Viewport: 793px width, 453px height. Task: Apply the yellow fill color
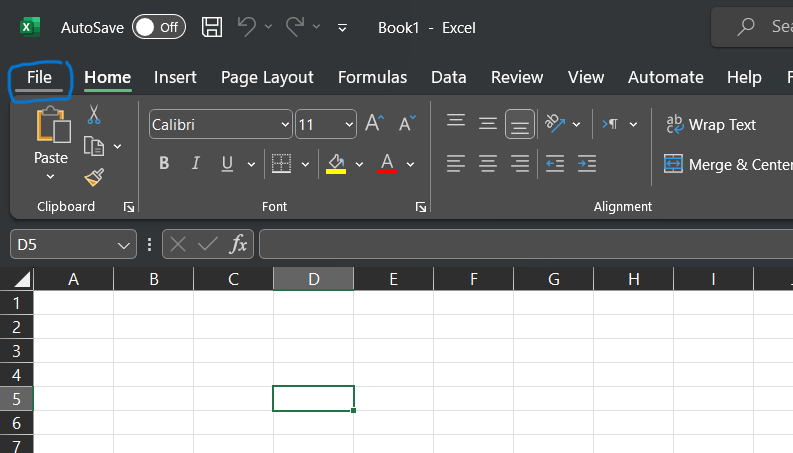336,164
